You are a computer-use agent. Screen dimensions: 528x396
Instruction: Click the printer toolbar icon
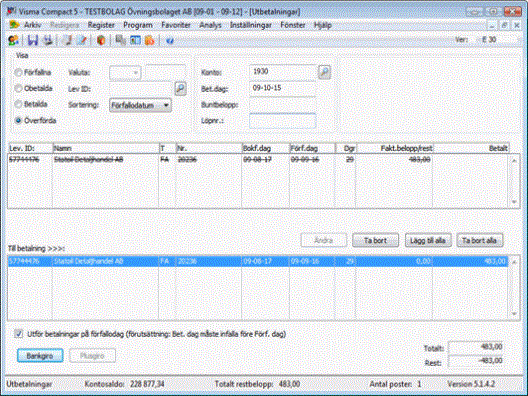pyautogui.click(x=48, y=40)
